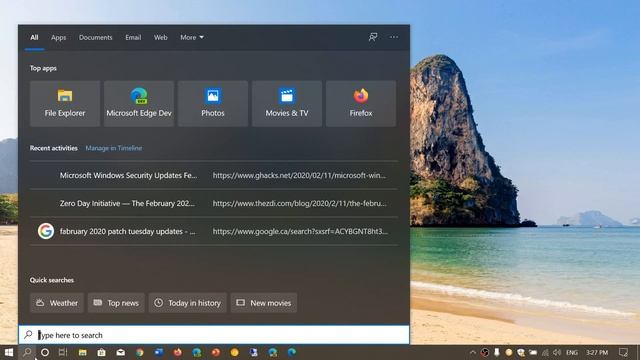Expand the More filter dropdown
The width and height of the screenshot is (640, 360).
pos(192,38)
